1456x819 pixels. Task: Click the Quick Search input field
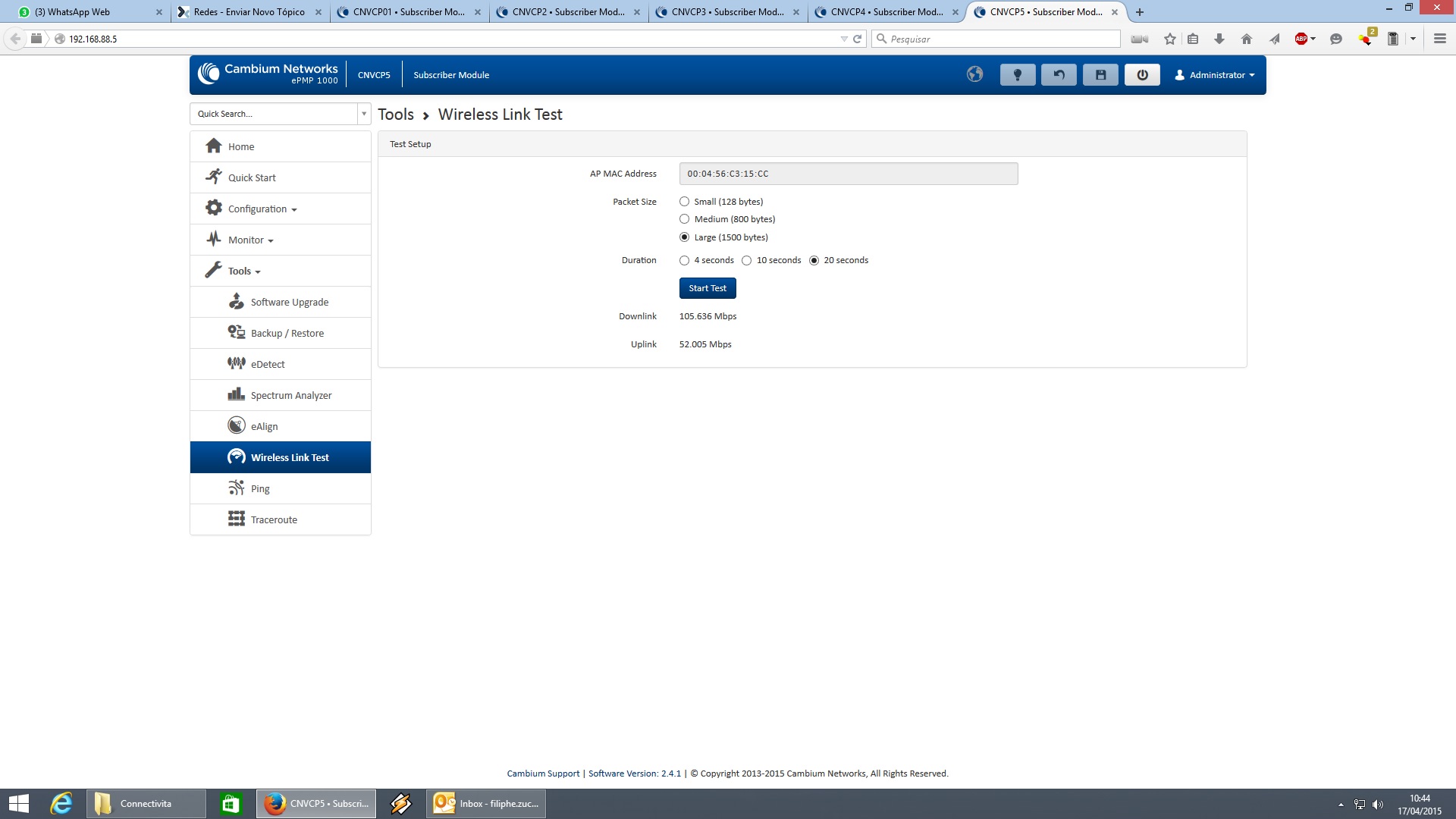(x=274, y=114)
